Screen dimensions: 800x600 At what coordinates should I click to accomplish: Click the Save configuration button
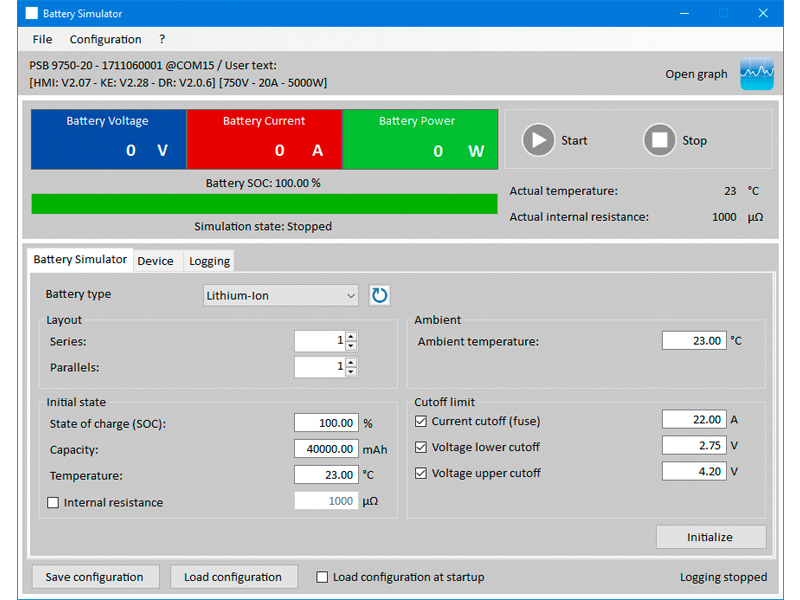pos(94,577)
